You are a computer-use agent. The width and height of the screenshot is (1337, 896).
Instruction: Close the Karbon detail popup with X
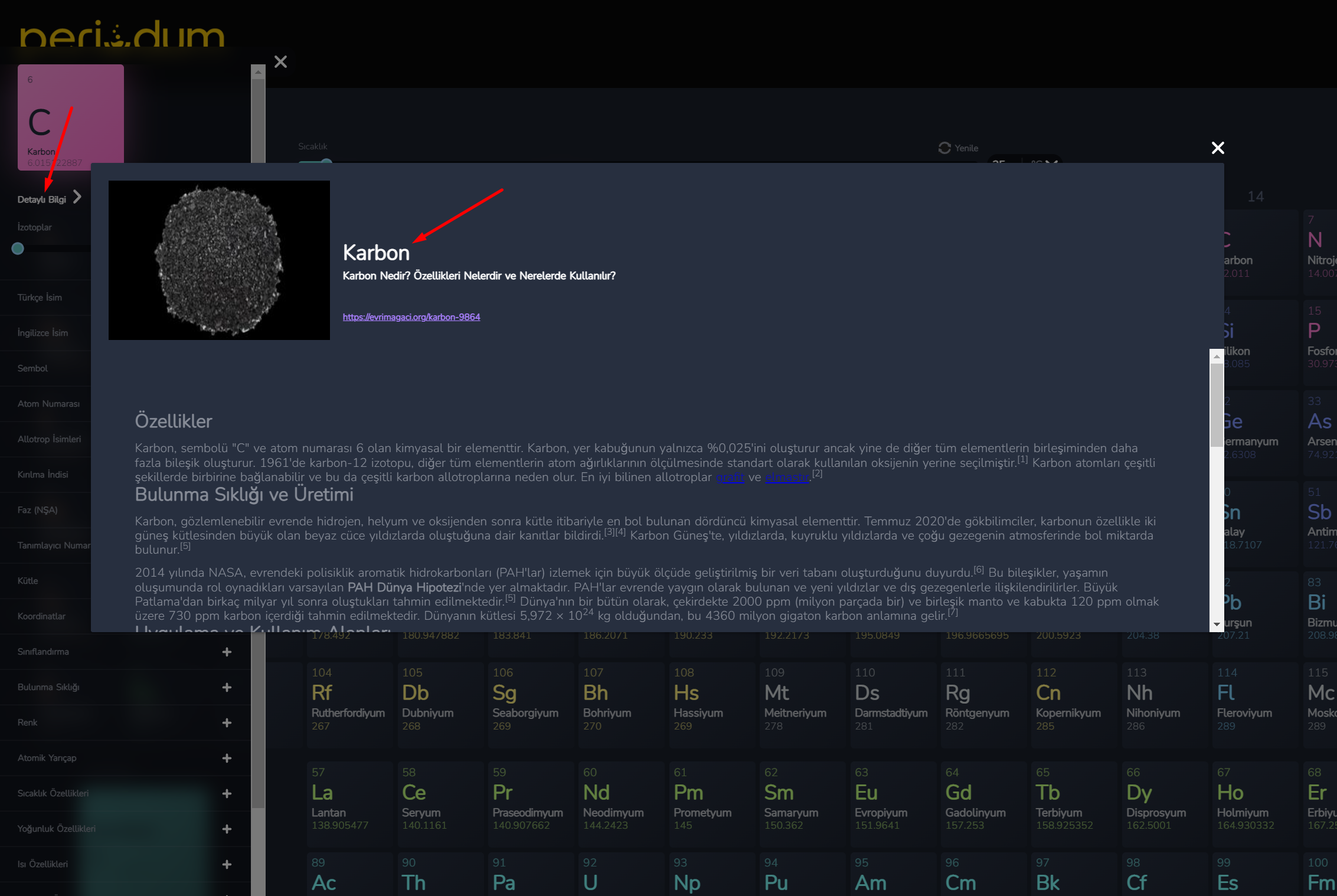tap(1217, 148)
